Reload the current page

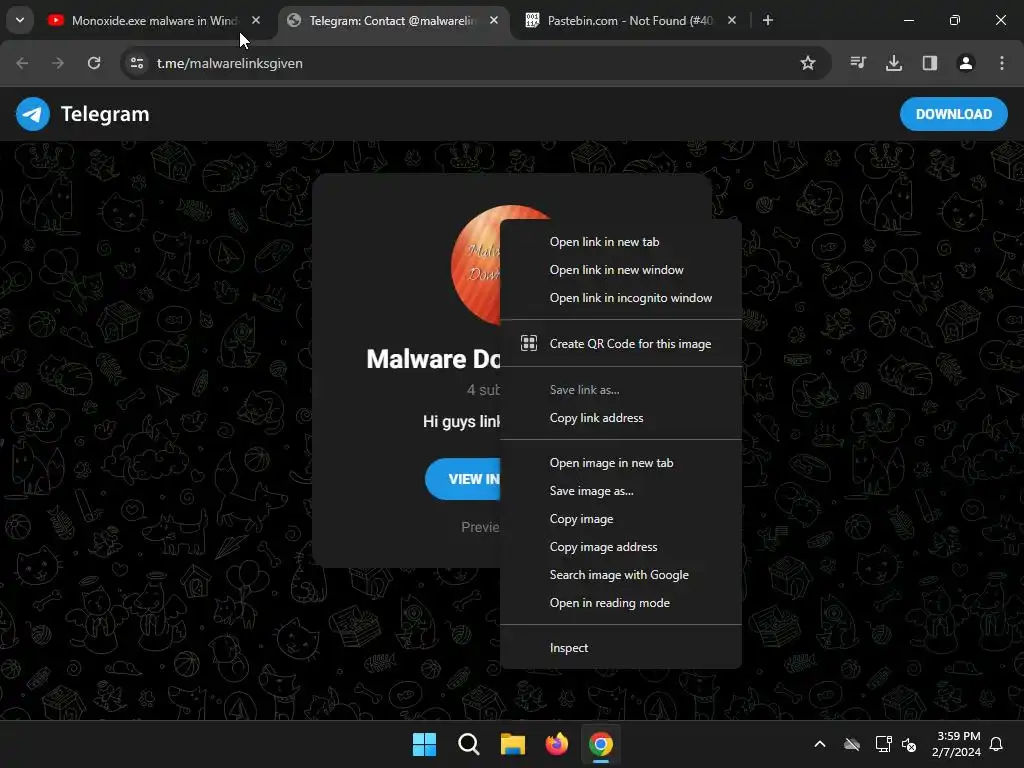(94, 63)
